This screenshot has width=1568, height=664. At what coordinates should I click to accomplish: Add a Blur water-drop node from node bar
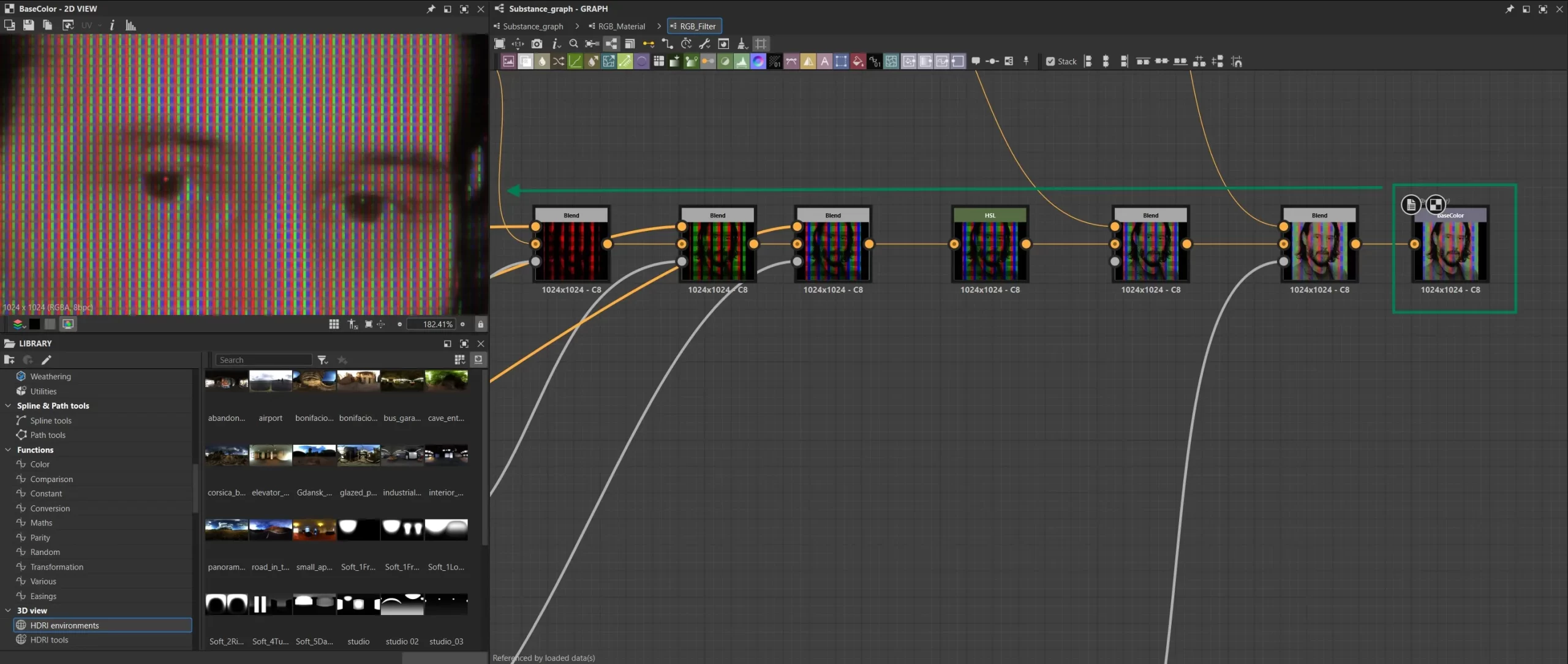tap(542, 61)
